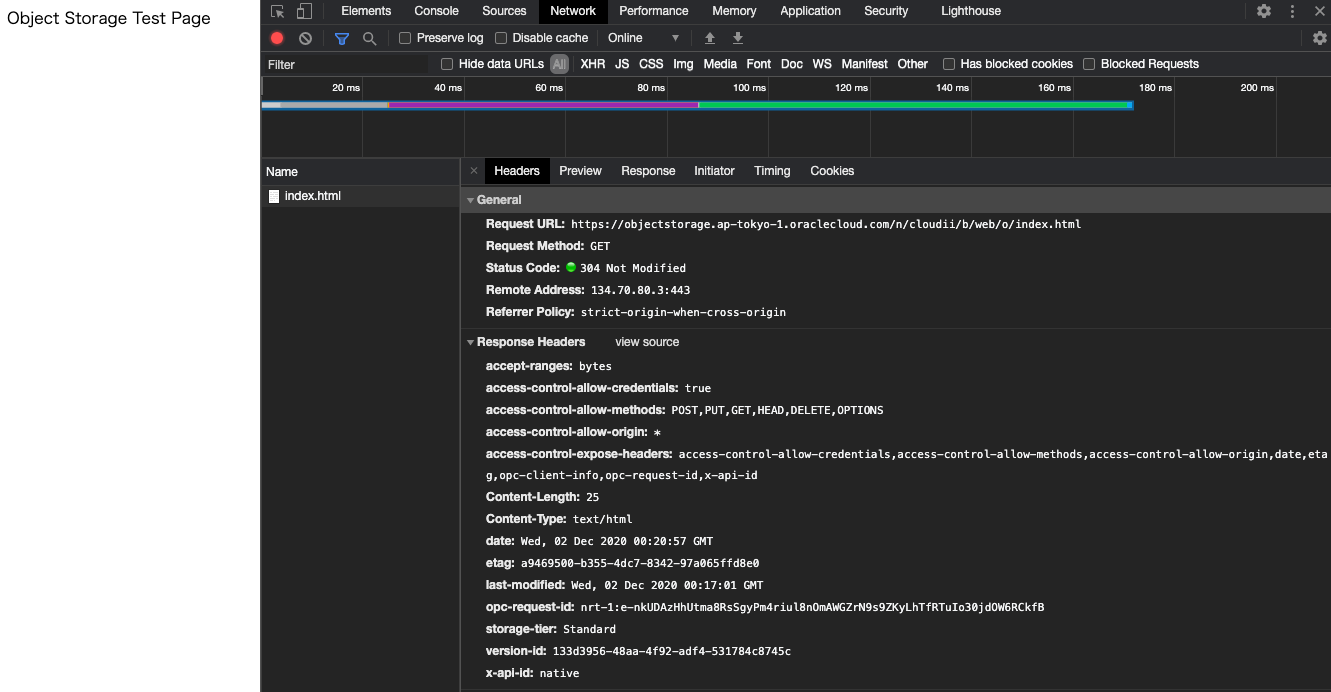Open the Online throttling dropdown
1331x692 pixels.
click(643, 38)
